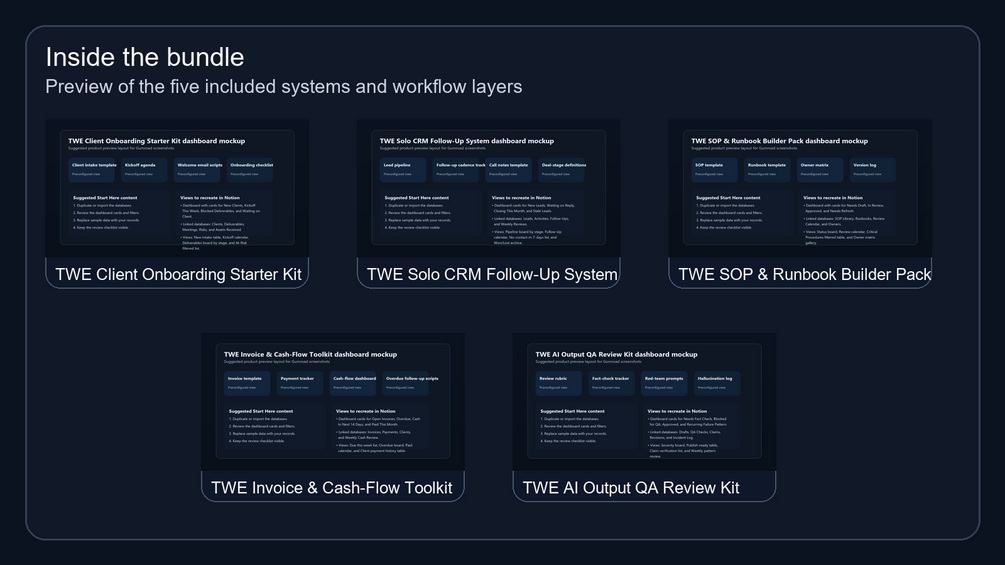
Task: Click the "Inside the bundle" heading
Action: (x=144, y=58)
